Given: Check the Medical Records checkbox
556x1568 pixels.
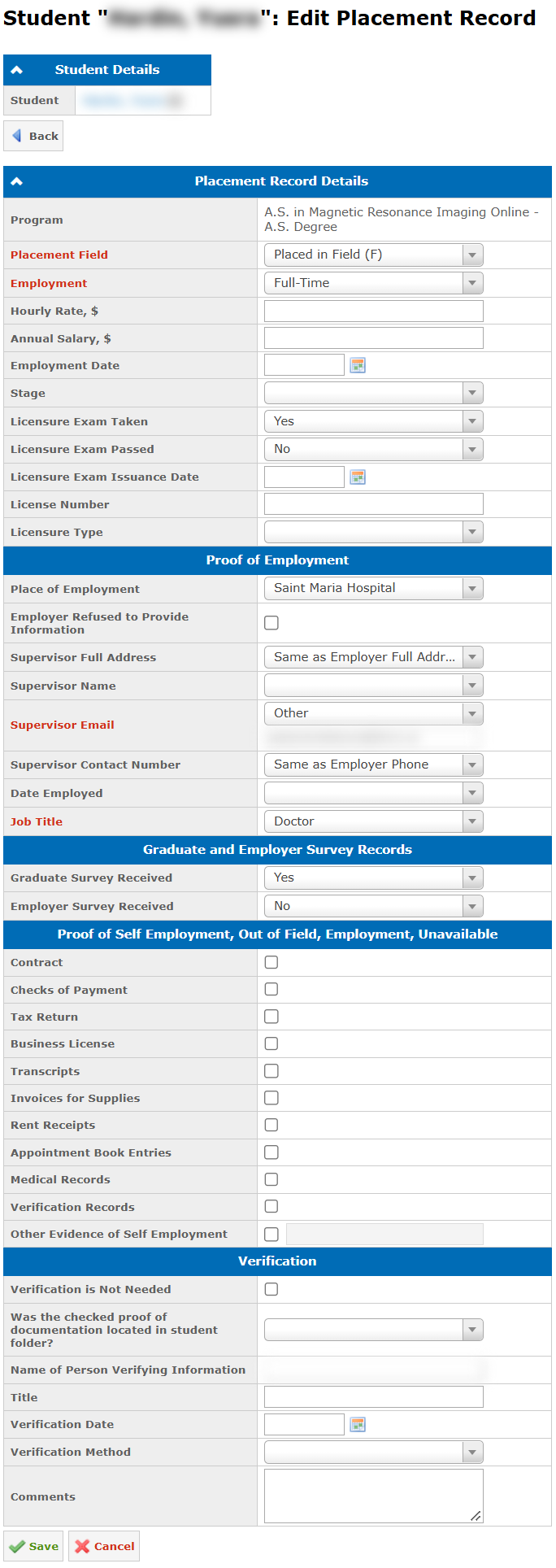Looking at the screenshot, I should click(271, 1179).
